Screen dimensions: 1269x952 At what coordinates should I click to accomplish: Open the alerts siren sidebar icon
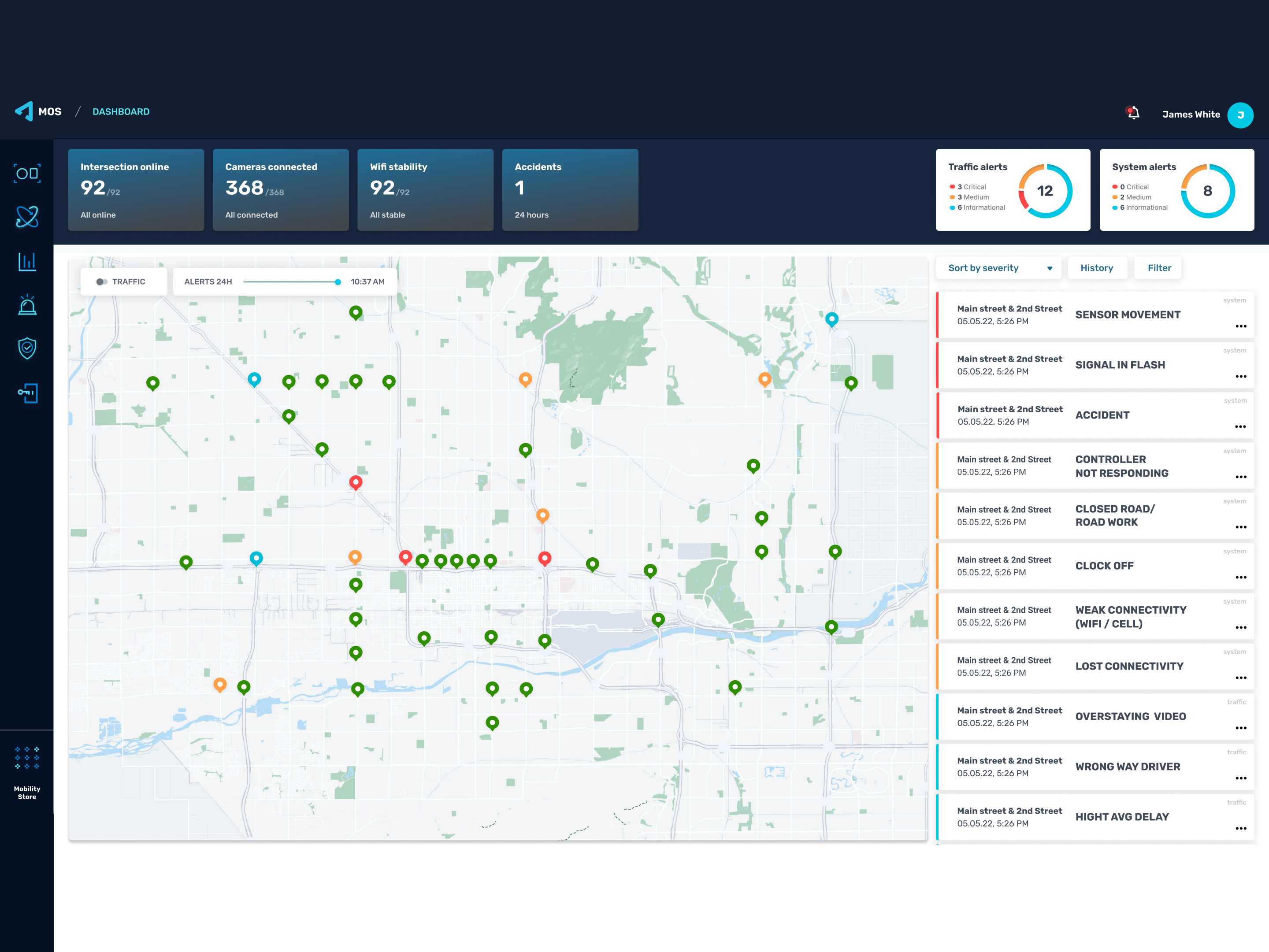pyautogui.click(x=27, y=304)
